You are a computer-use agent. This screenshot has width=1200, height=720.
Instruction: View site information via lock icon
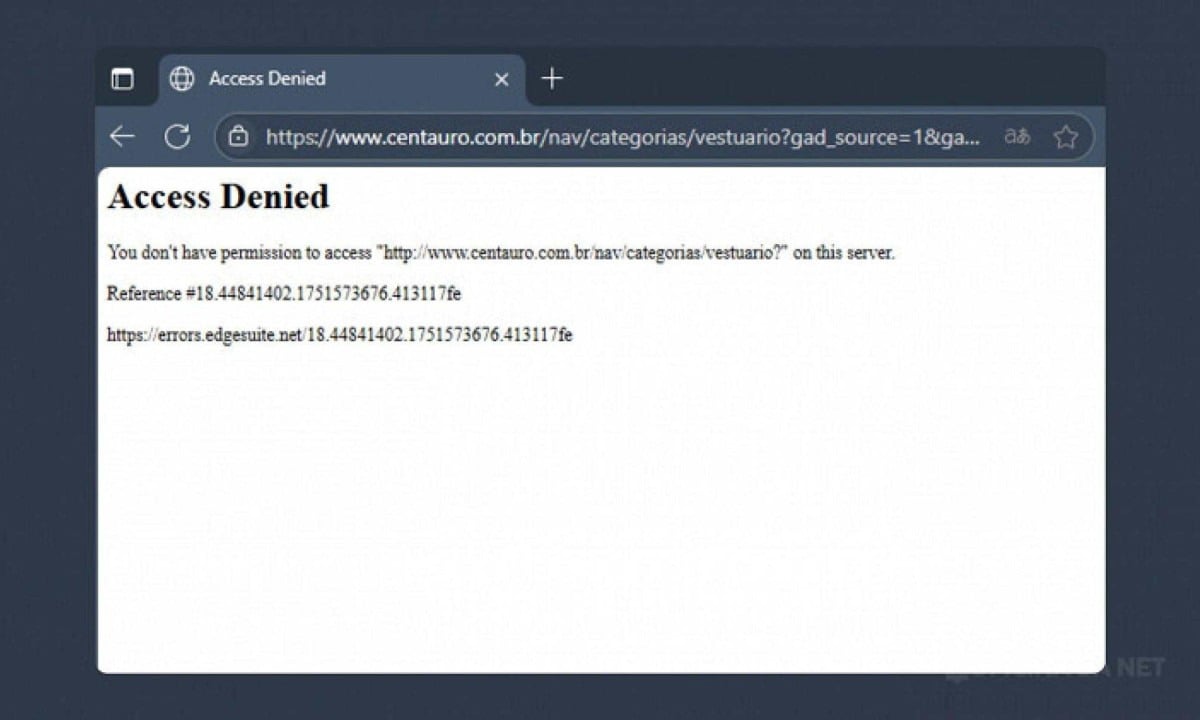click(238, 137)
